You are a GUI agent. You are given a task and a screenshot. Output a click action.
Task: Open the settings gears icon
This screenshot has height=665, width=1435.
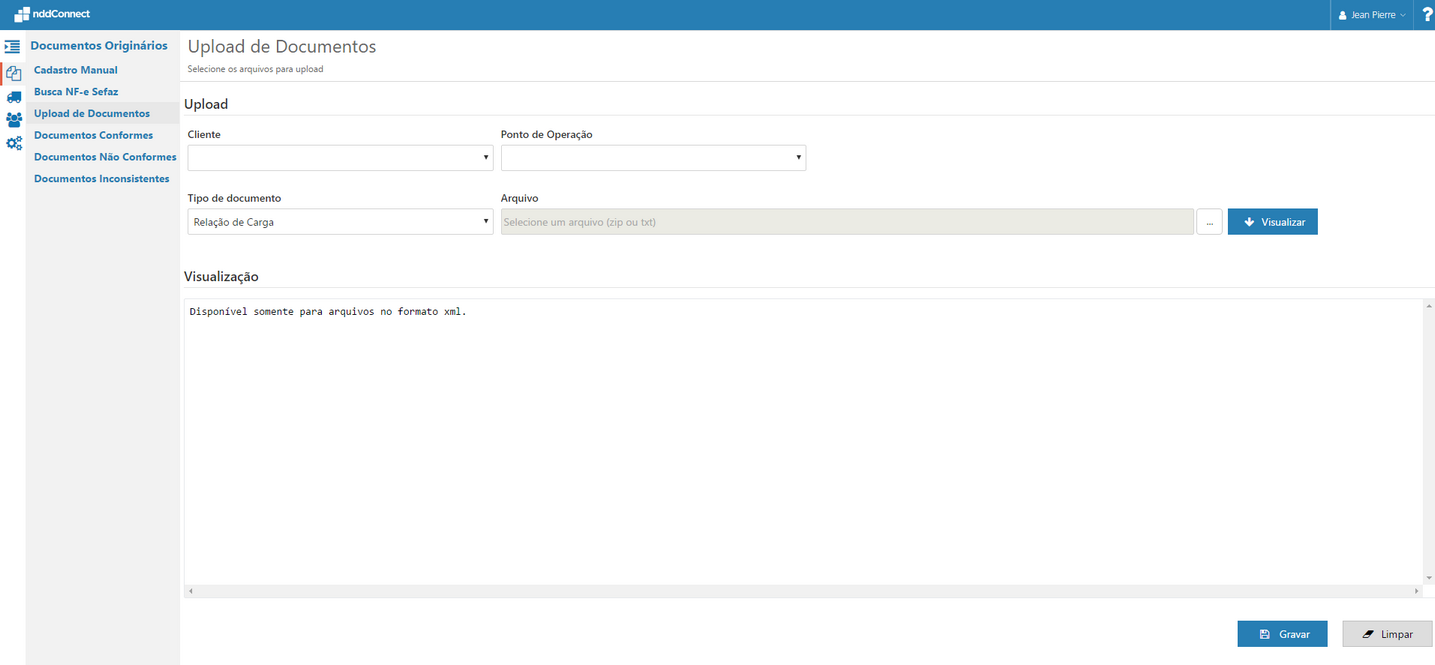(13, 144)
